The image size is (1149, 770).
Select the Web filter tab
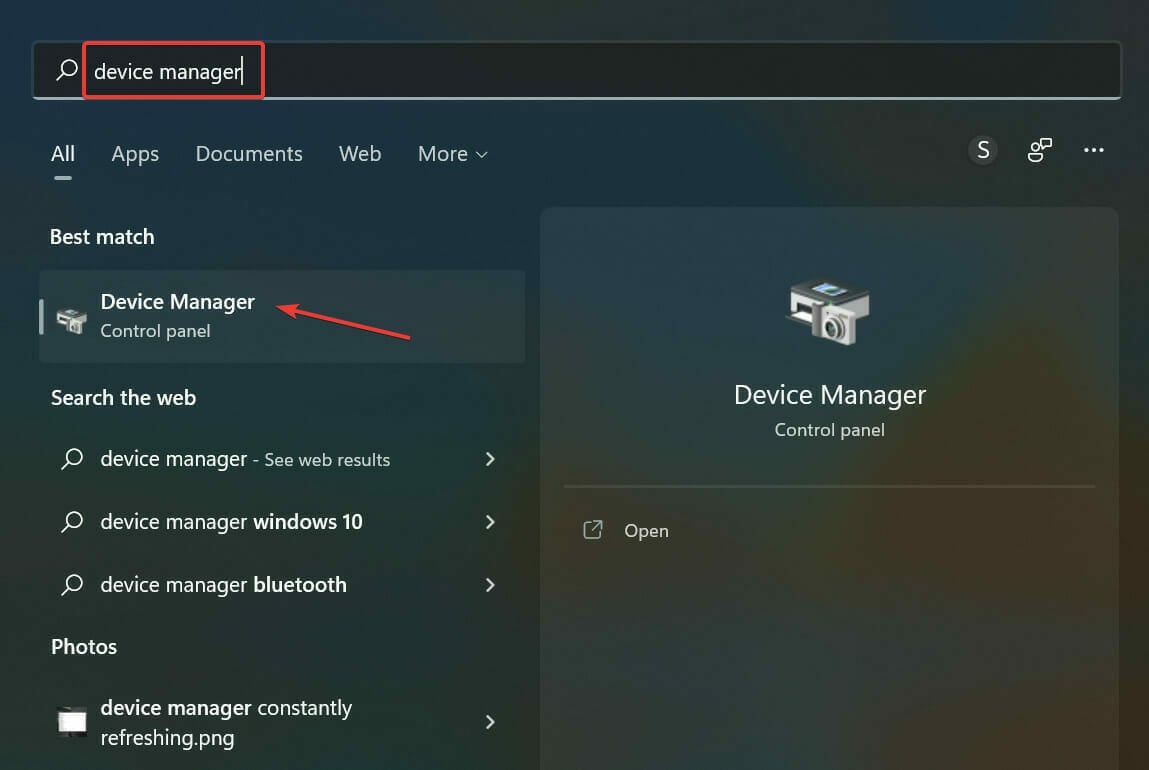(360, 154)
